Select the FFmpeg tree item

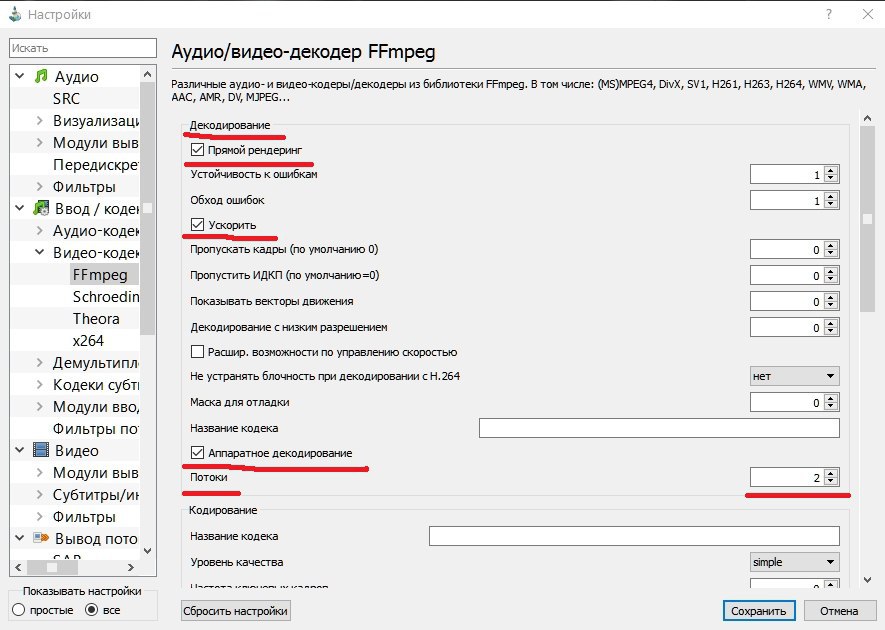100,274
